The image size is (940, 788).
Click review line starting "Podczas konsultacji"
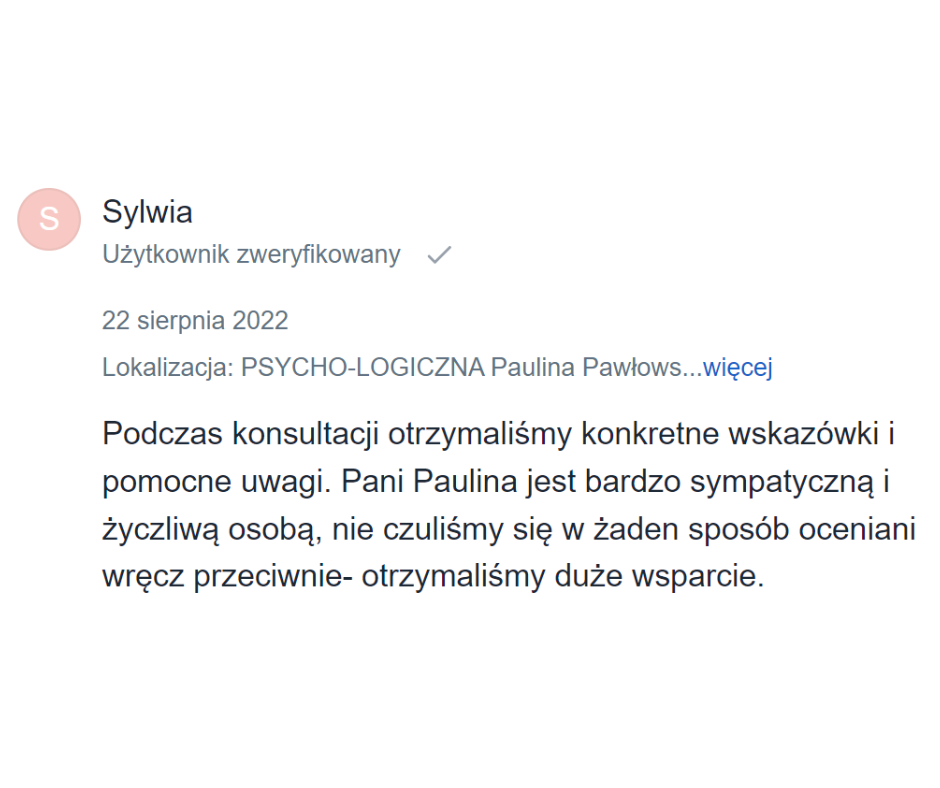coord(498,436)
